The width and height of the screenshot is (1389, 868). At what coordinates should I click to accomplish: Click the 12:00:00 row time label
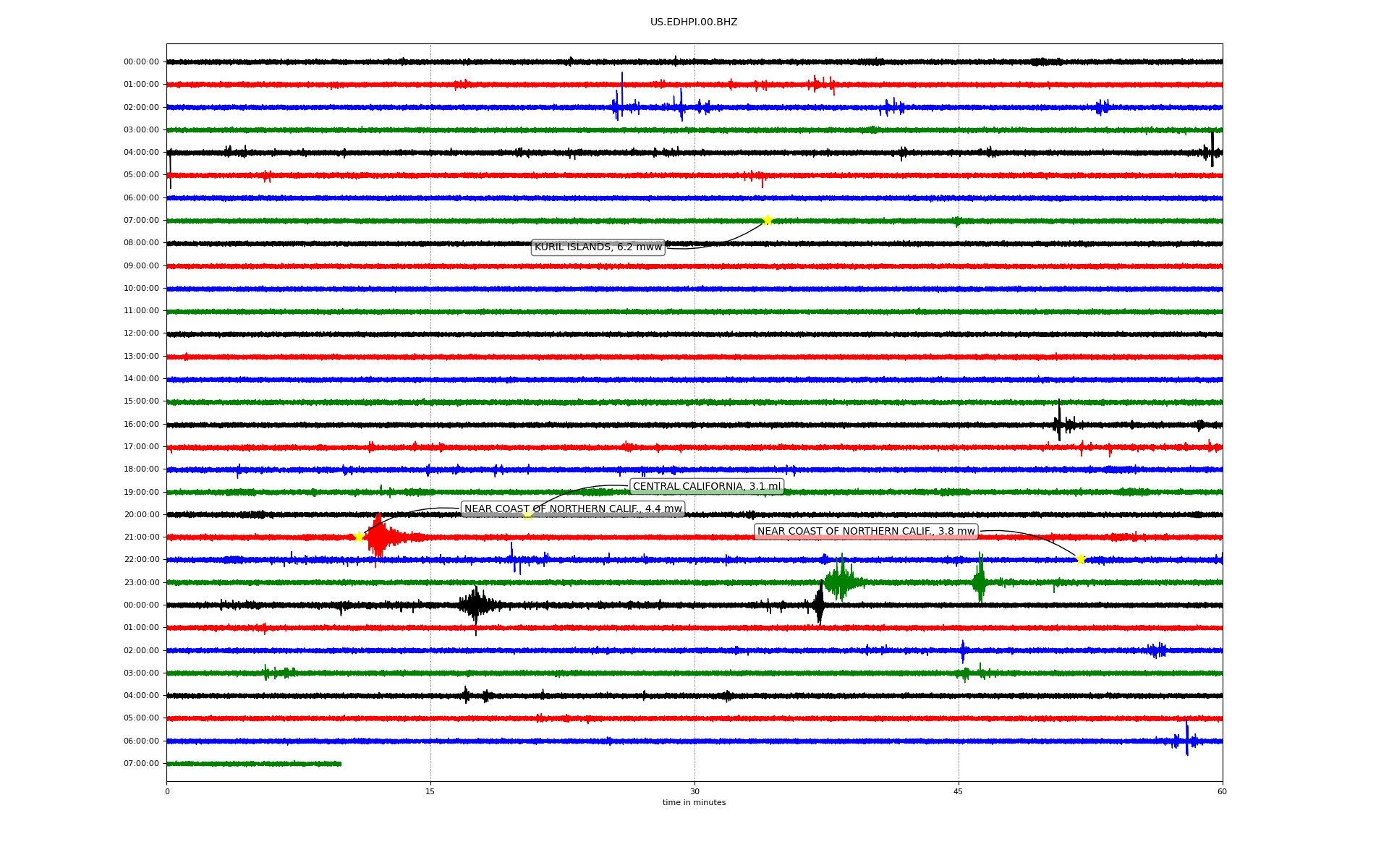pos(141,333)
